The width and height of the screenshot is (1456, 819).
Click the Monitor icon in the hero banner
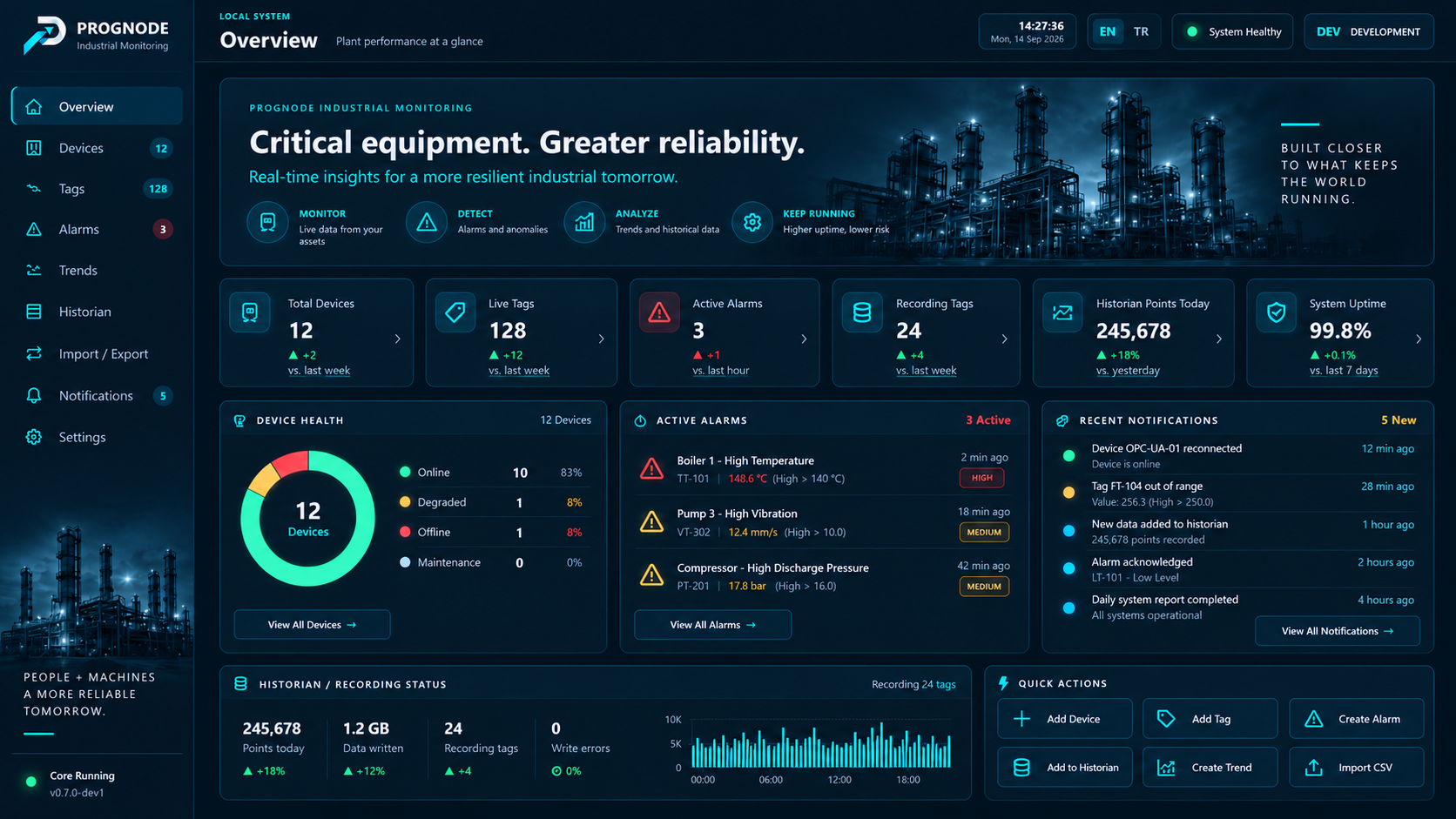pos(267,223)
